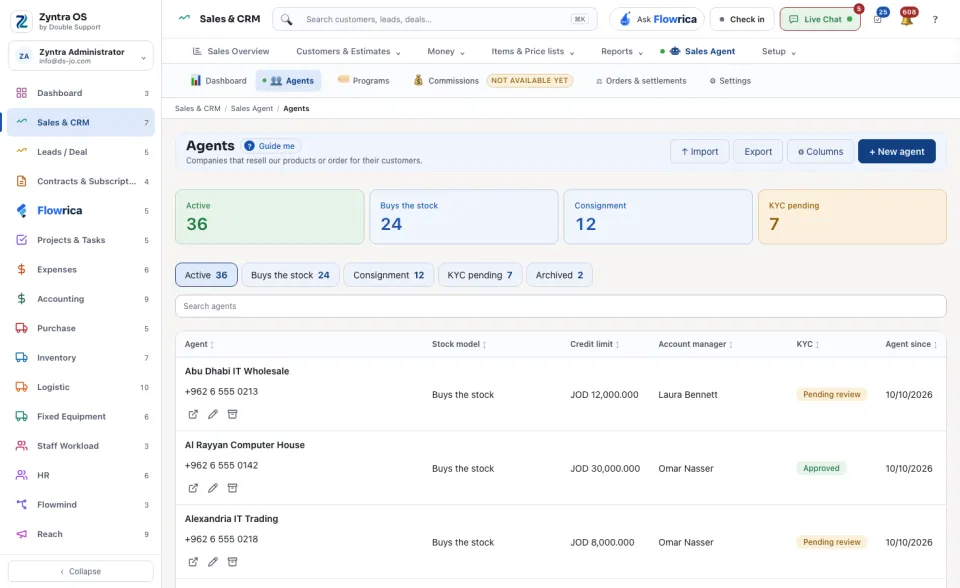960x588 pixels.
Task: Archive Alexandria IT Trading agent
Action: [x=232, y=562]
